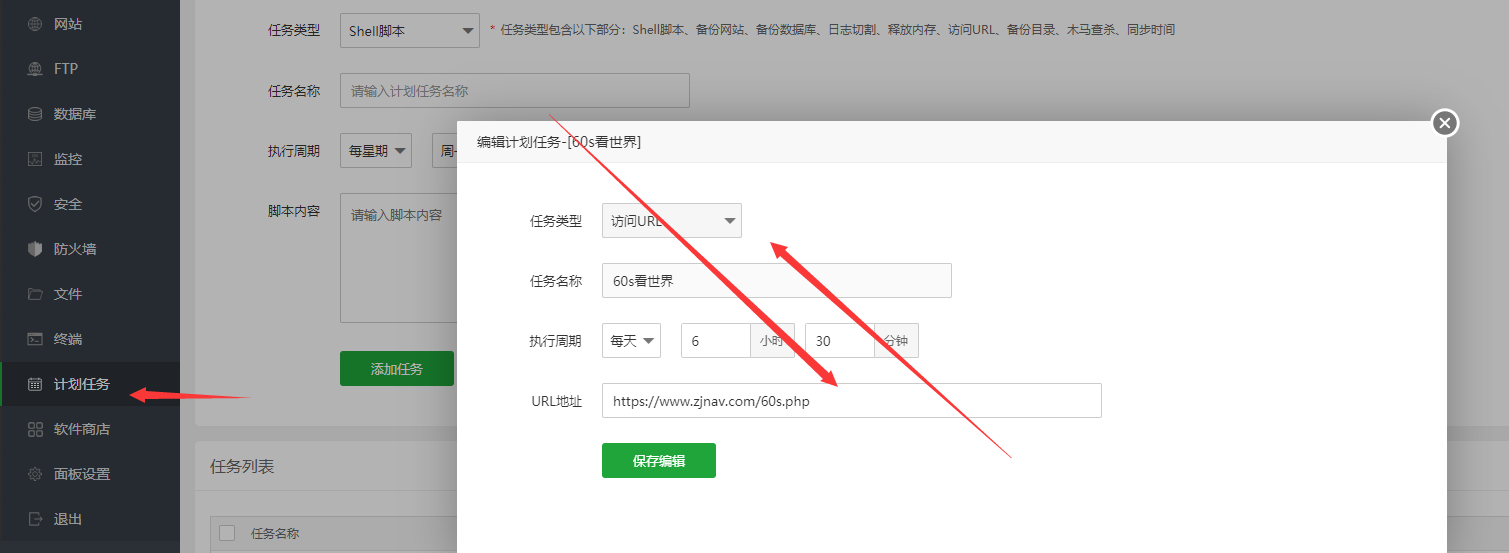Click the 终端 terminal icon
Viewport: 1509px width, 553px height.
pyautogui.click(x=35, y=339)
